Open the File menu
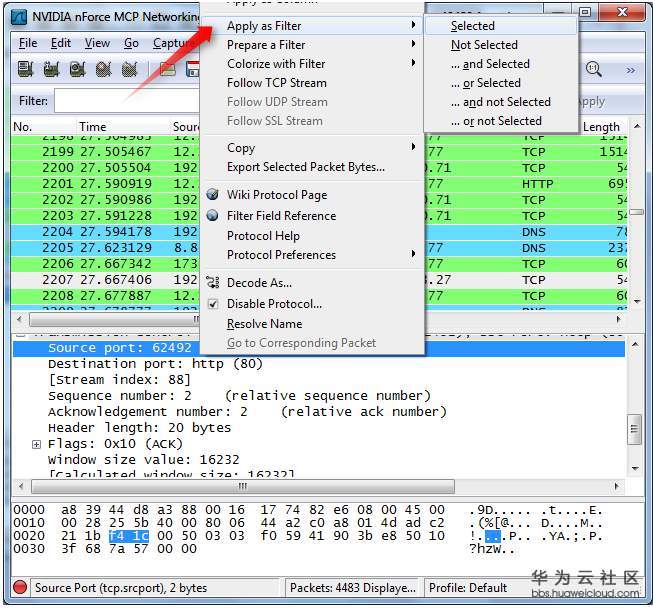Viewport: 653px width, 608px height. (28, 43)
